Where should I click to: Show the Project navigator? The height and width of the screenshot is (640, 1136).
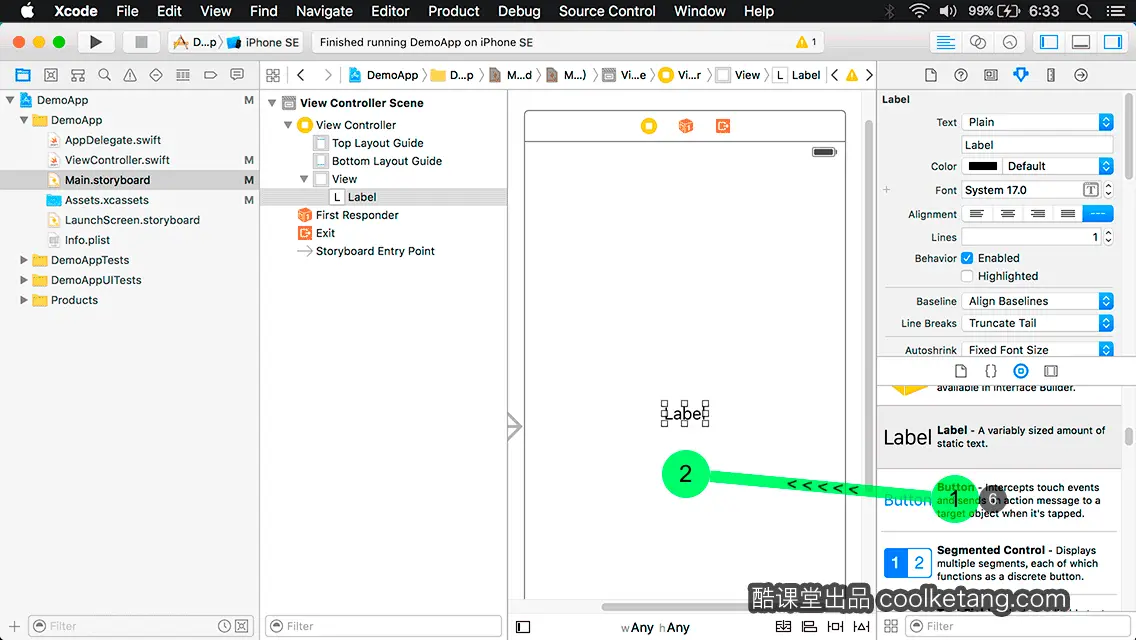pos(23,75)
